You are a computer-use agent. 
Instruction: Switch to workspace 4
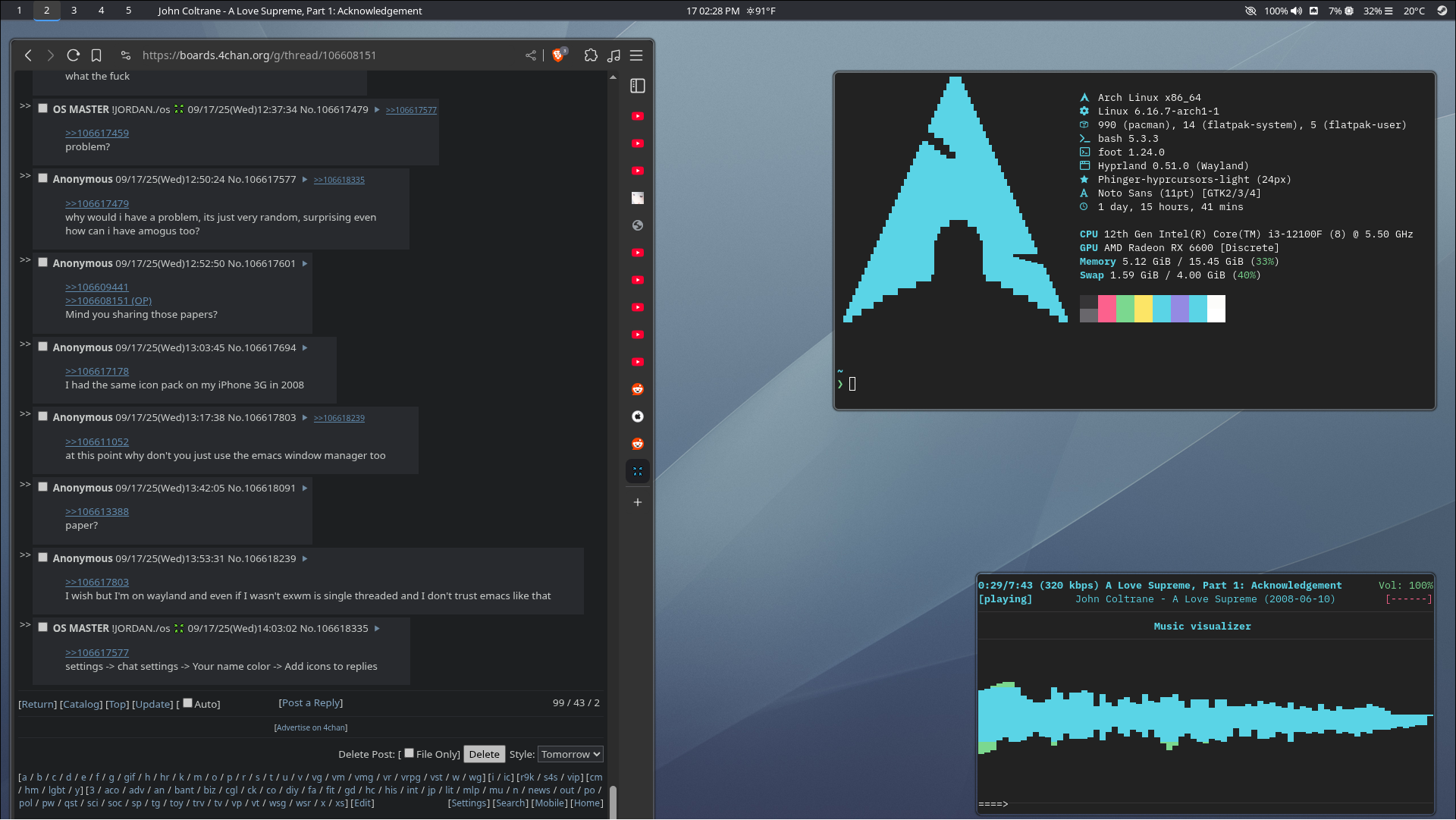pos(101,11)
